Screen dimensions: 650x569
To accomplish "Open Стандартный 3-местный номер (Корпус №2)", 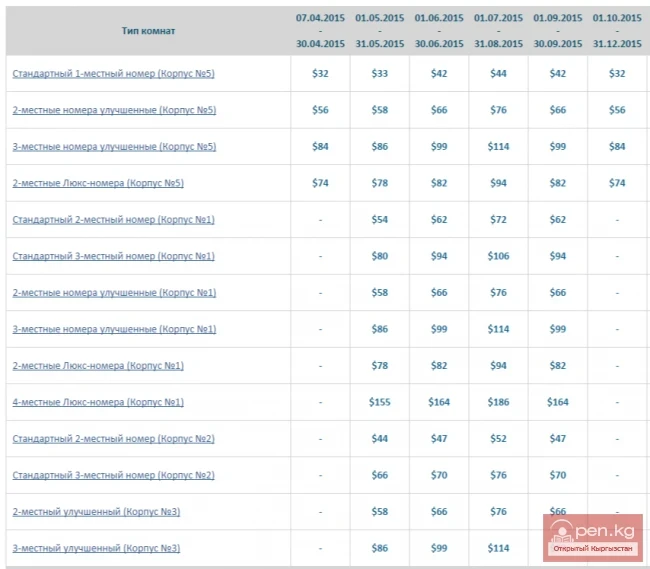I will pyautogui.click(x=113, y=475).
